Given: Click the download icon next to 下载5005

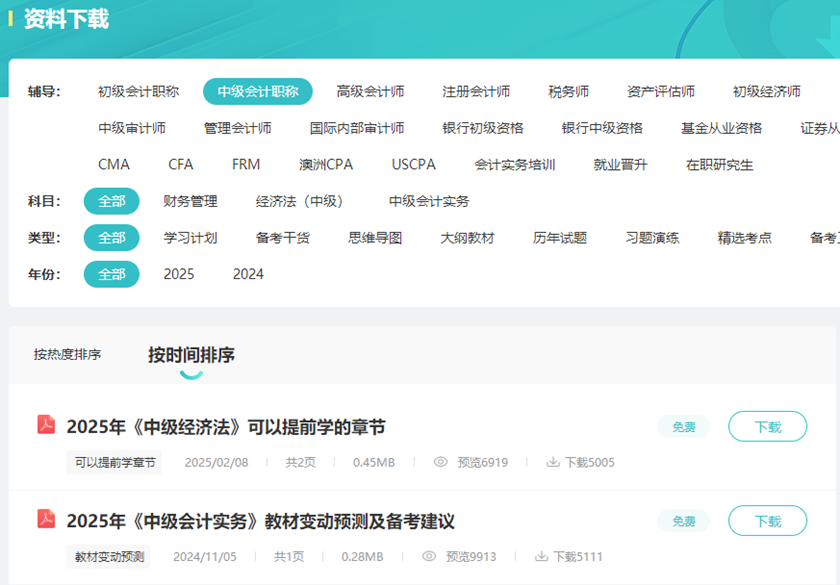Looking at the screenshot, I should 553,462.
